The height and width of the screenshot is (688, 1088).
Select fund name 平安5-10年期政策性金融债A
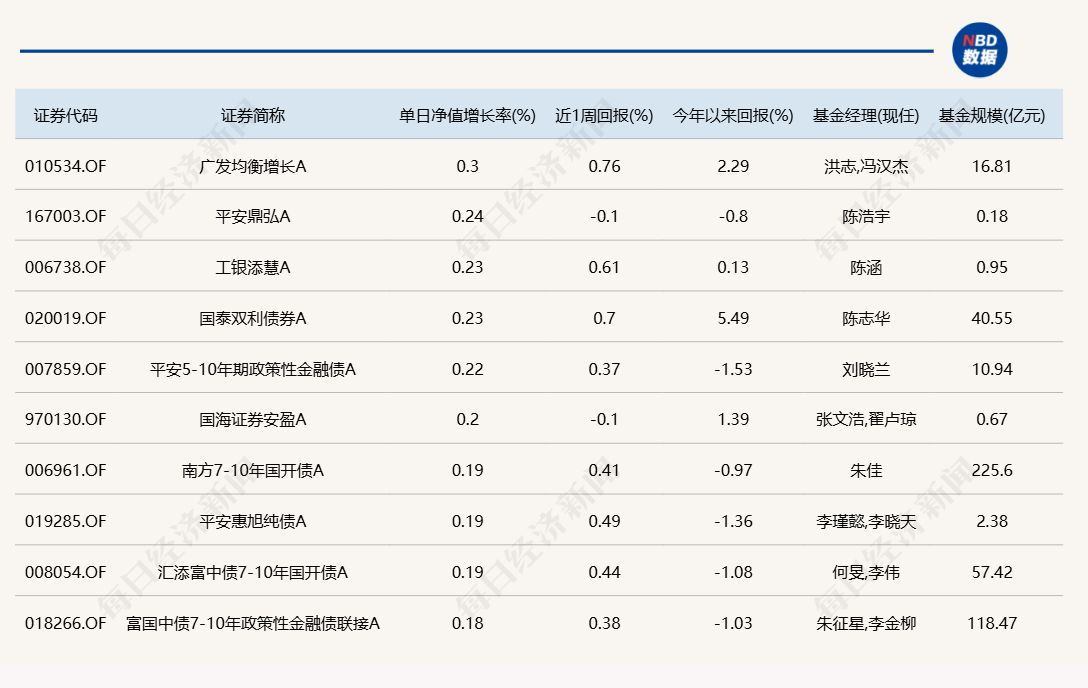pyautogui.click(x=253, y=370)
